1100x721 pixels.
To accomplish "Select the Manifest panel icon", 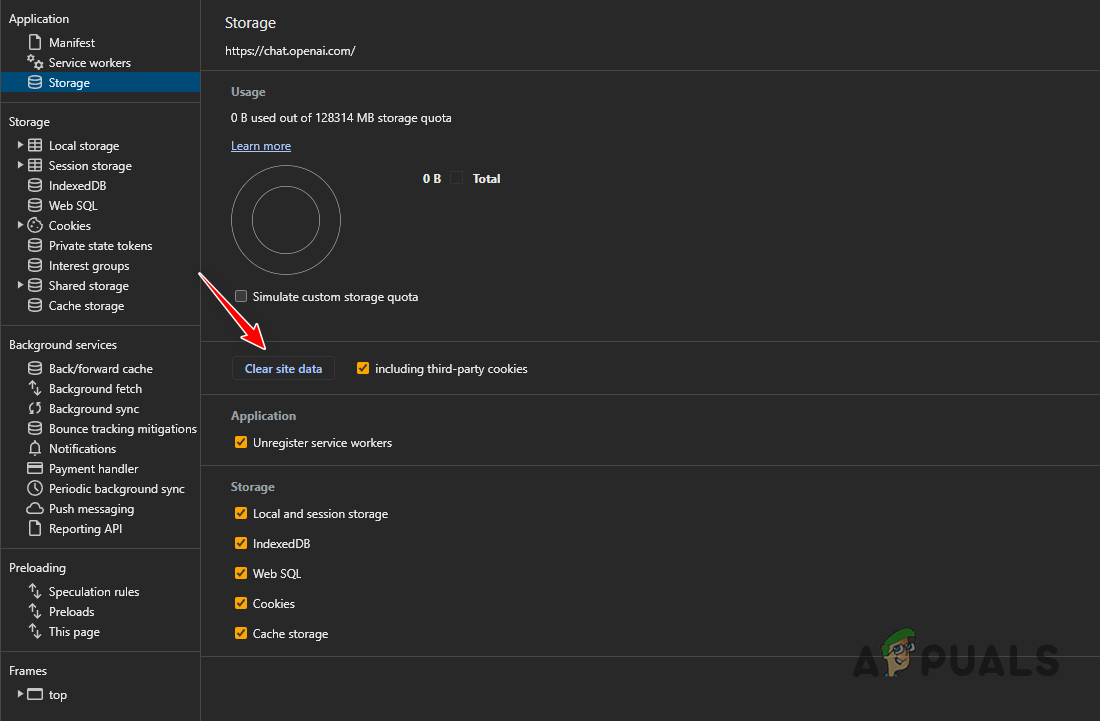I will tap(35, 42).
